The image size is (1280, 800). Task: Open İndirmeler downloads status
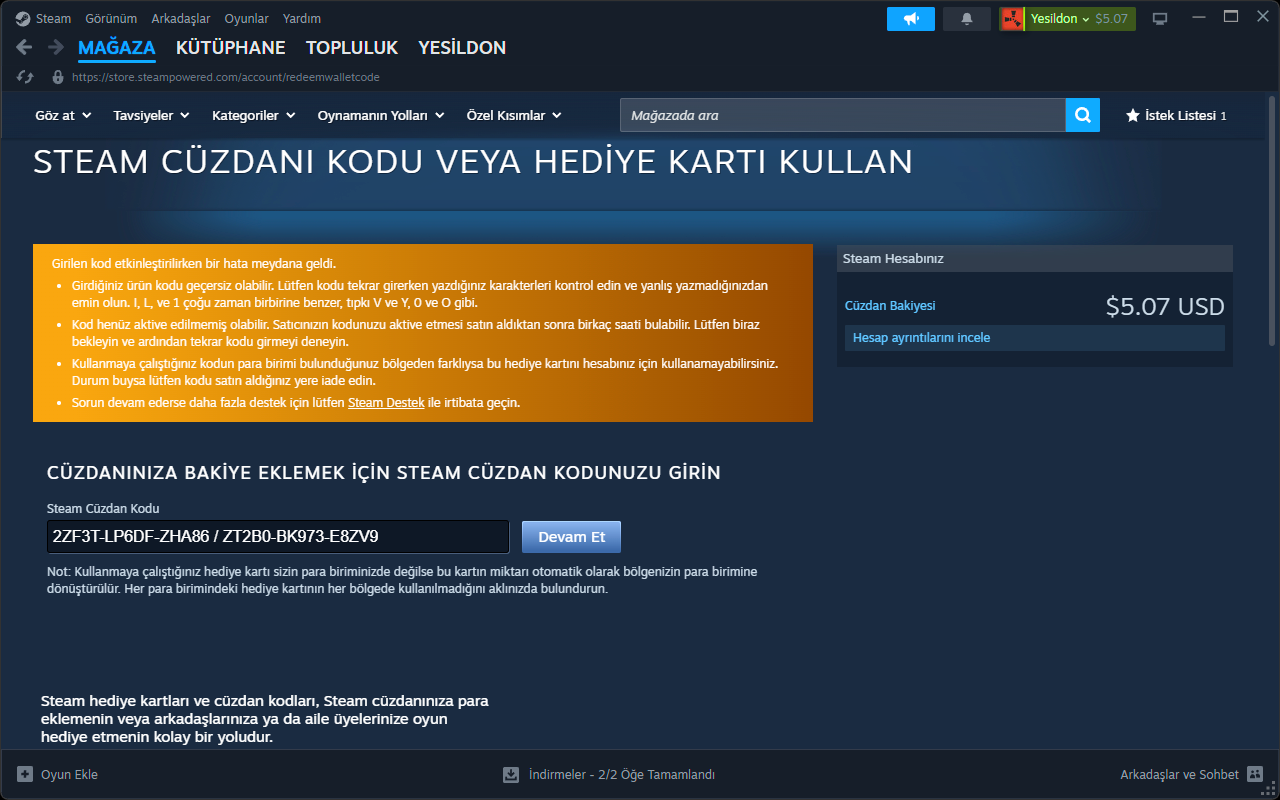click(609, 774)
